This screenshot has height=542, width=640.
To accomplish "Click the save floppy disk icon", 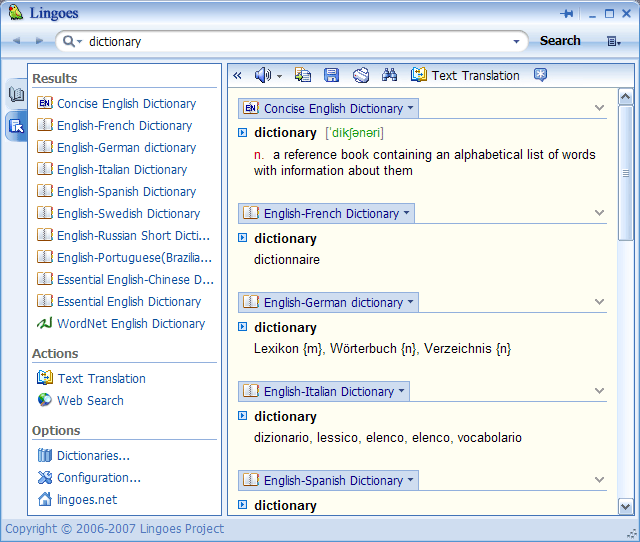I will pos(331,75).
